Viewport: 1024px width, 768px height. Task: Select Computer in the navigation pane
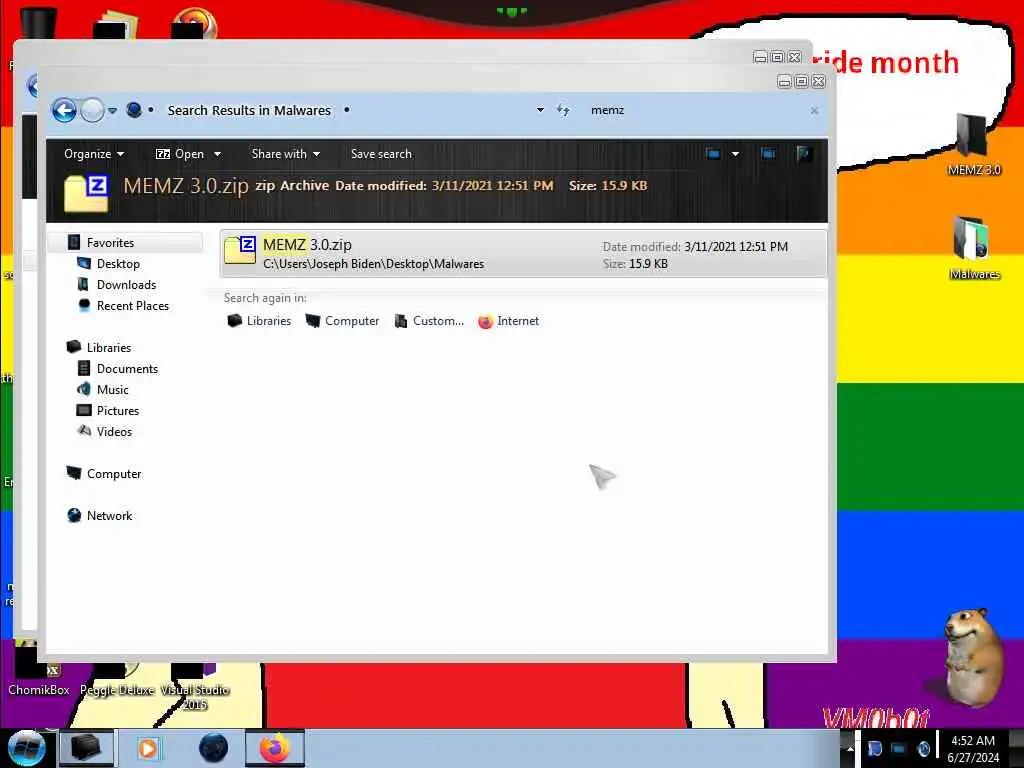[114, 473]
